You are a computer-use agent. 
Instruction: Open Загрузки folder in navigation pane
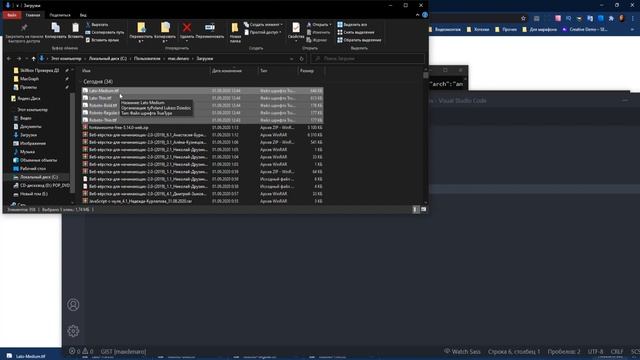click(28, 135)
